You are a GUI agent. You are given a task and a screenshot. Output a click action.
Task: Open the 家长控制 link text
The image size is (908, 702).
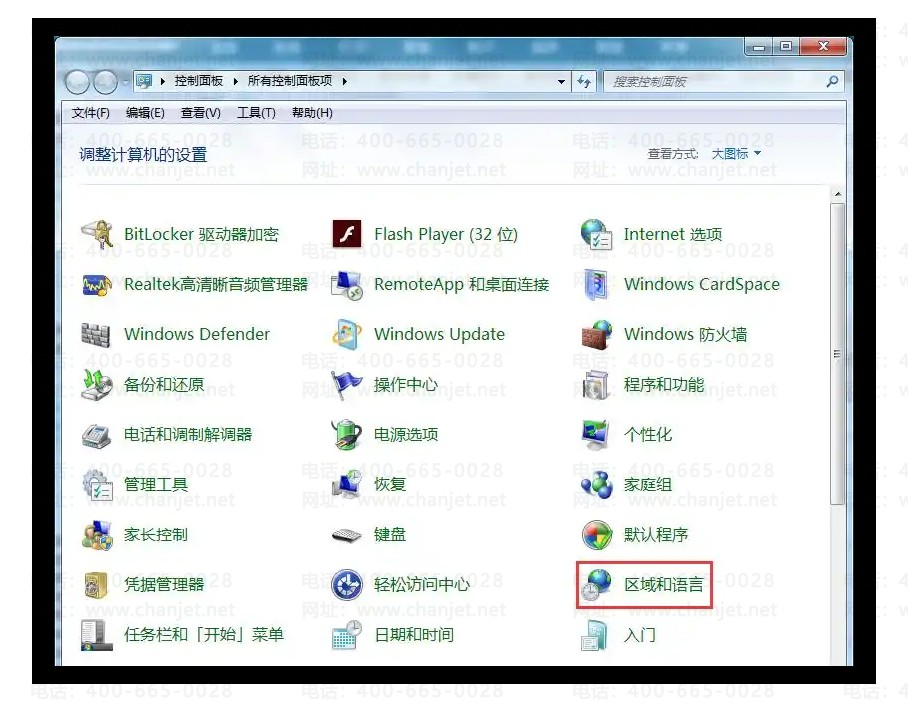point(156,535)
